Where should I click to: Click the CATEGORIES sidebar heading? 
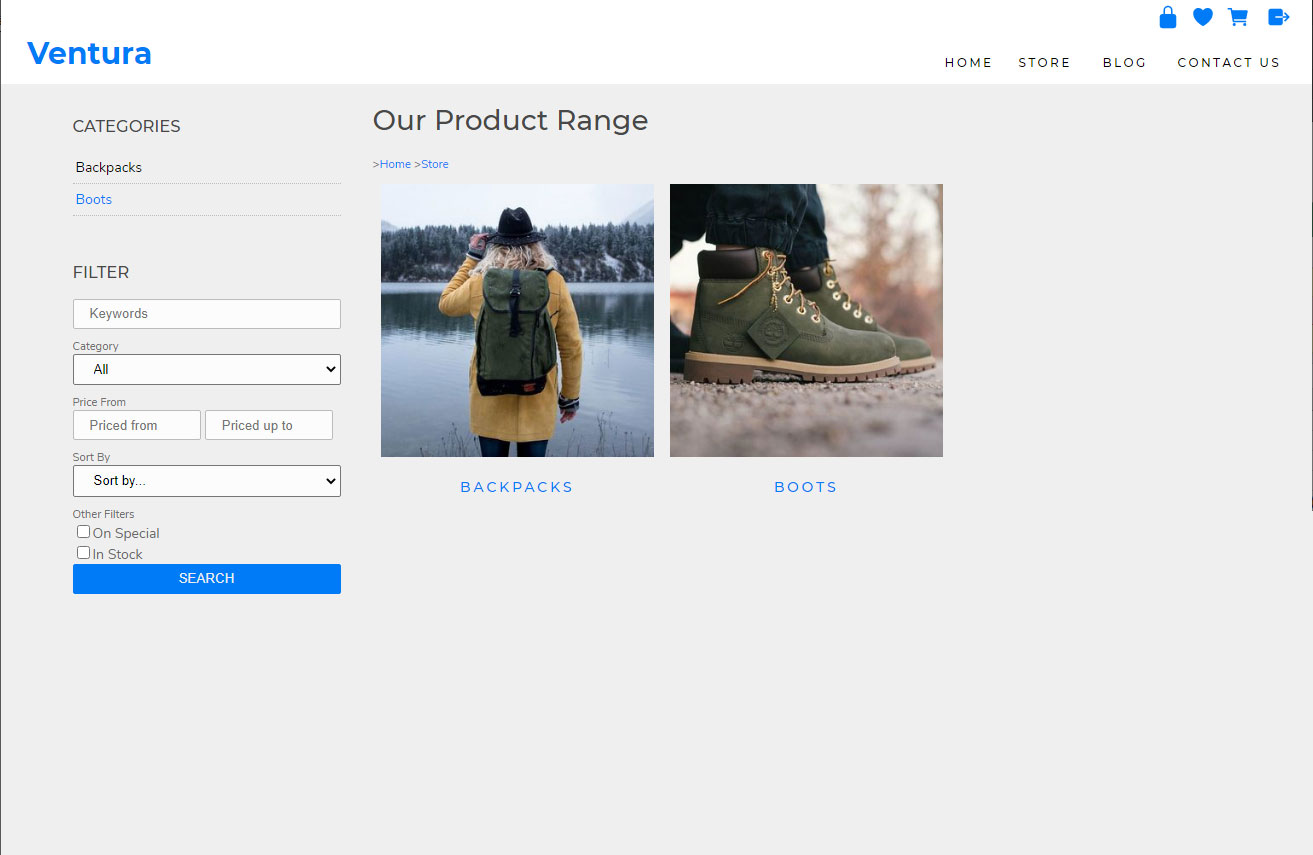127,126
